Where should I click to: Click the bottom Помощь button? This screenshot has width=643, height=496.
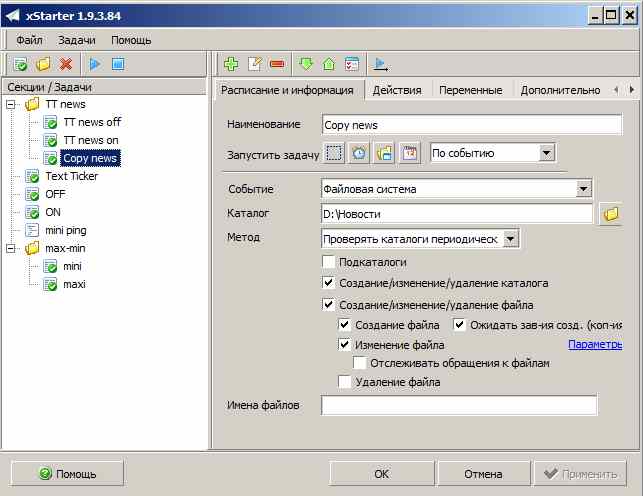67,474
